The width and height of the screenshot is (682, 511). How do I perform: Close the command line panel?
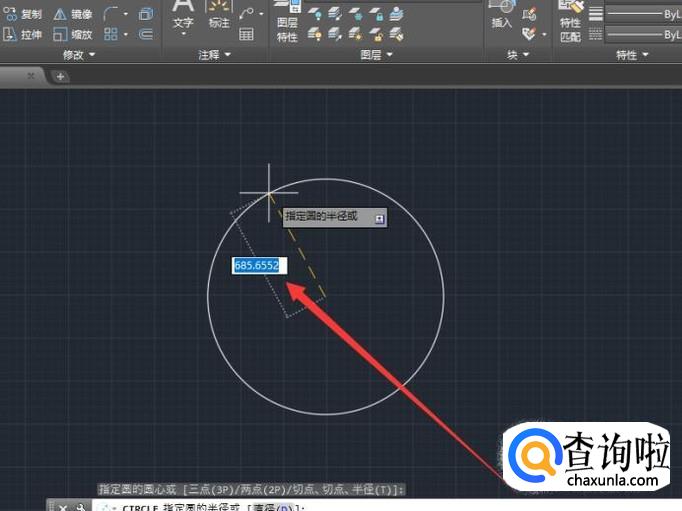(63, 507)
